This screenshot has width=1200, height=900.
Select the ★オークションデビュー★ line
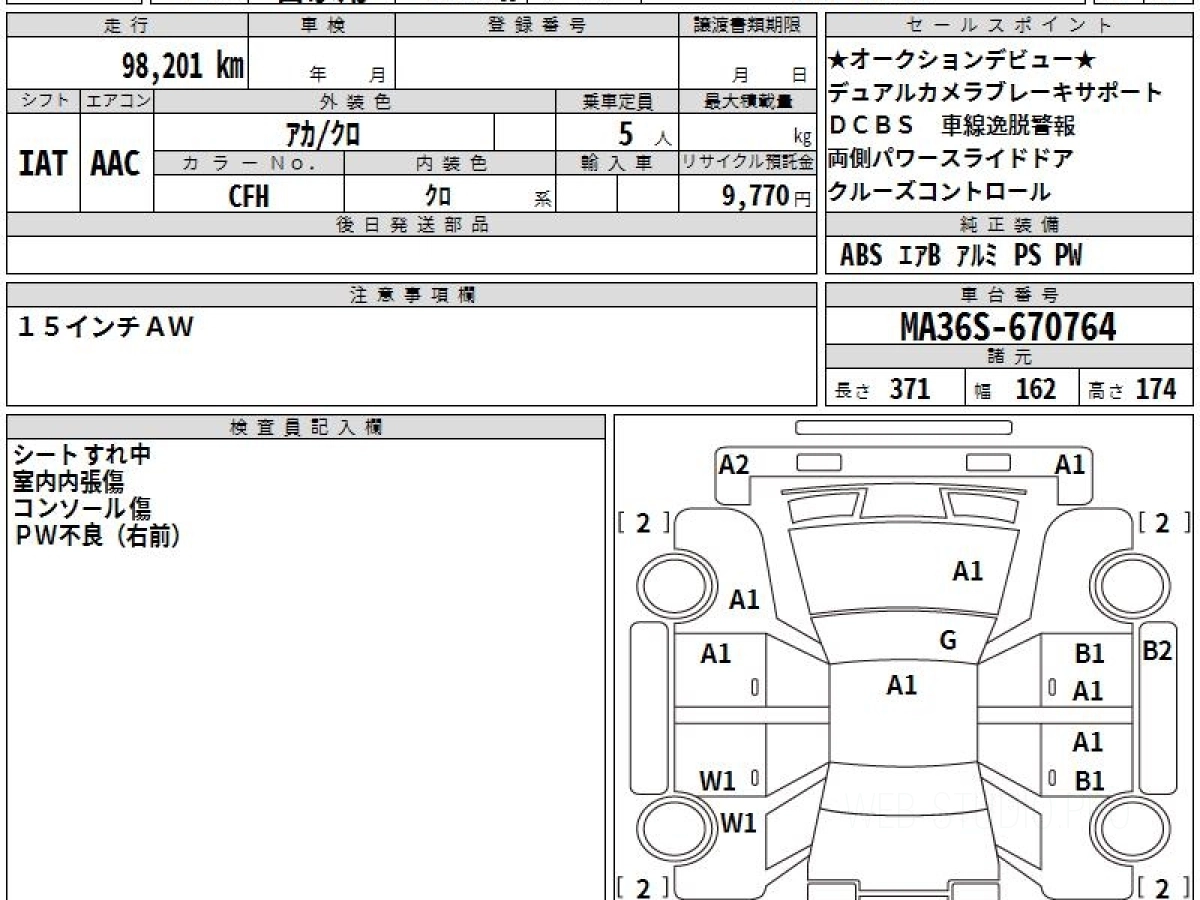(x=963, y=60)
